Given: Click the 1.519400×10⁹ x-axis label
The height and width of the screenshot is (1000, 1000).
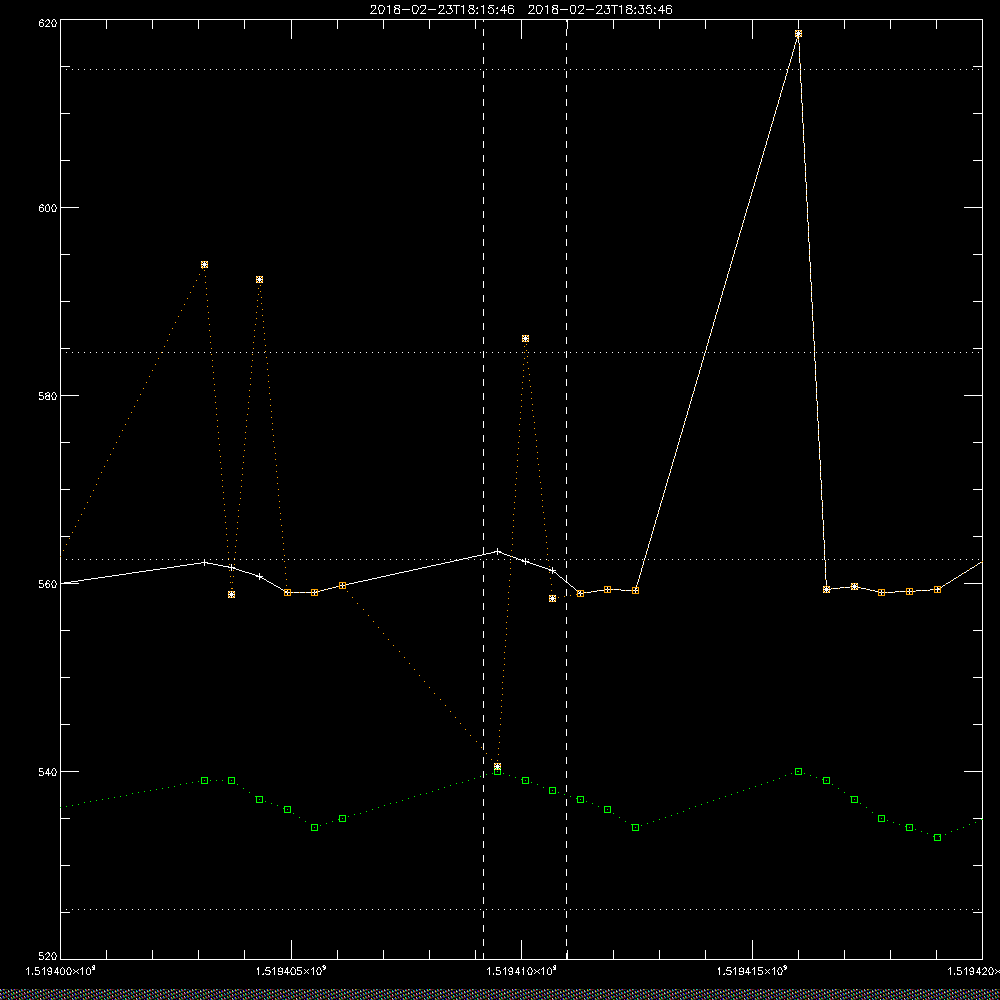Looking at the screenshot, I should 61,971.
